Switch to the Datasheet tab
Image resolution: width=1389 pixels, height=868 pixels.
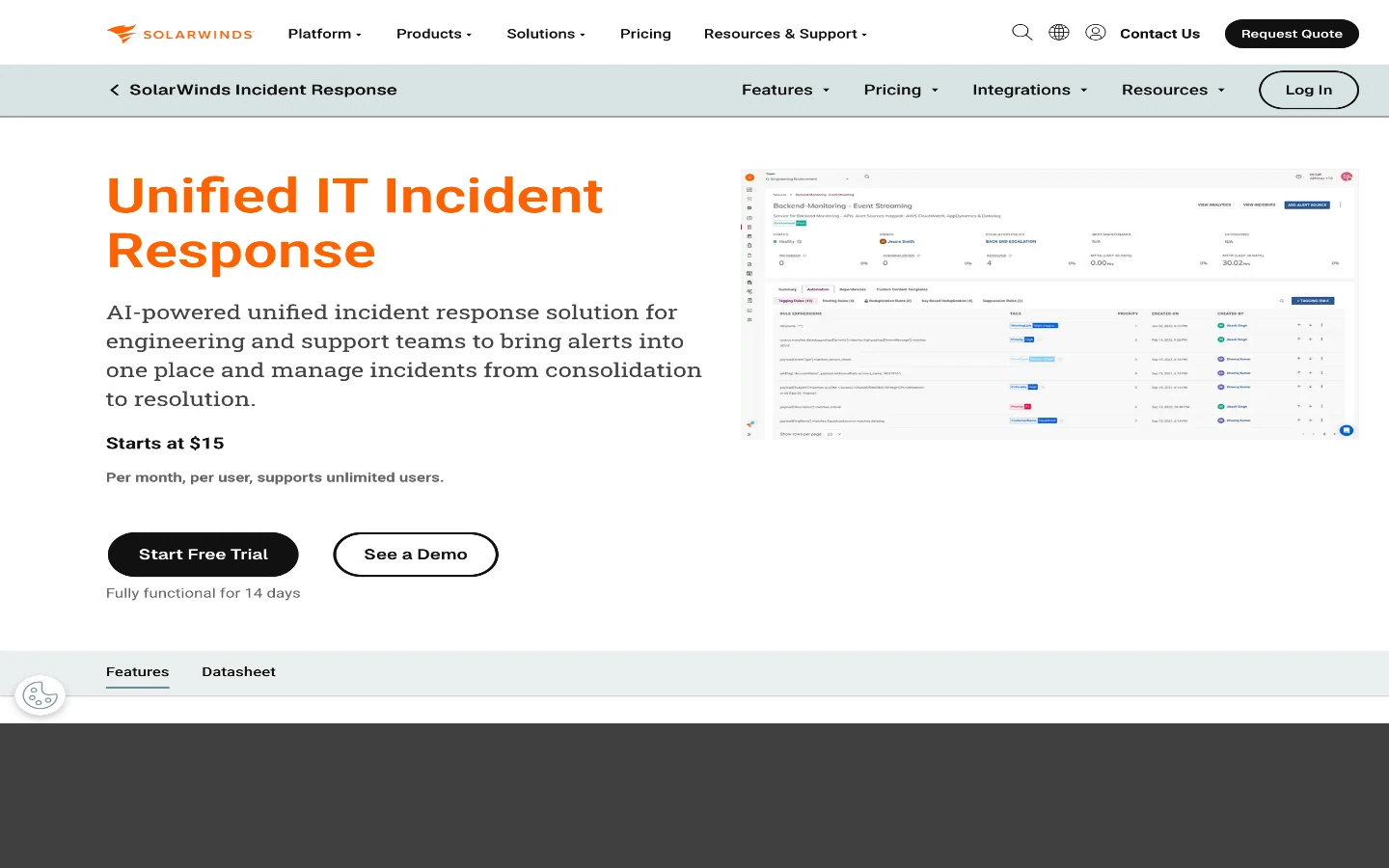238,672
